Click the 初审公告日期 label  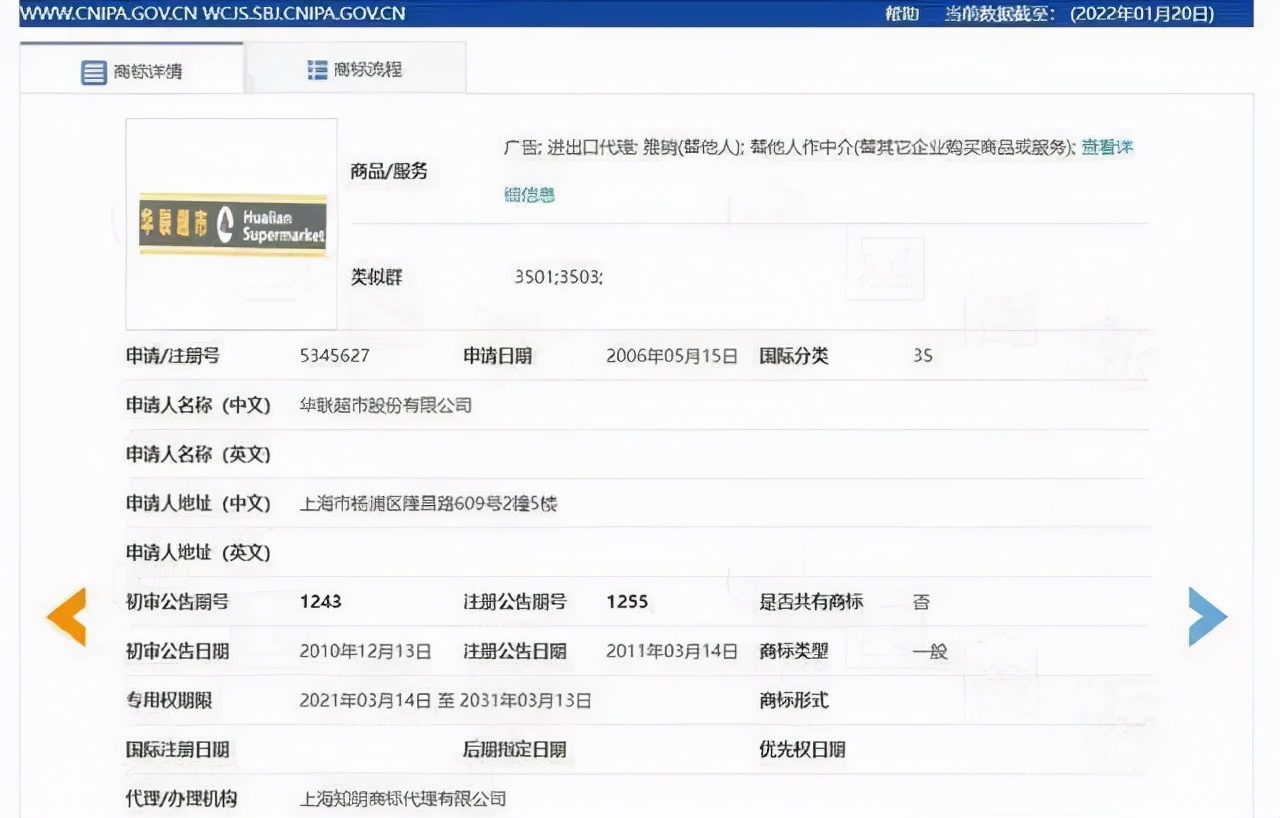(x=178, y=651)
